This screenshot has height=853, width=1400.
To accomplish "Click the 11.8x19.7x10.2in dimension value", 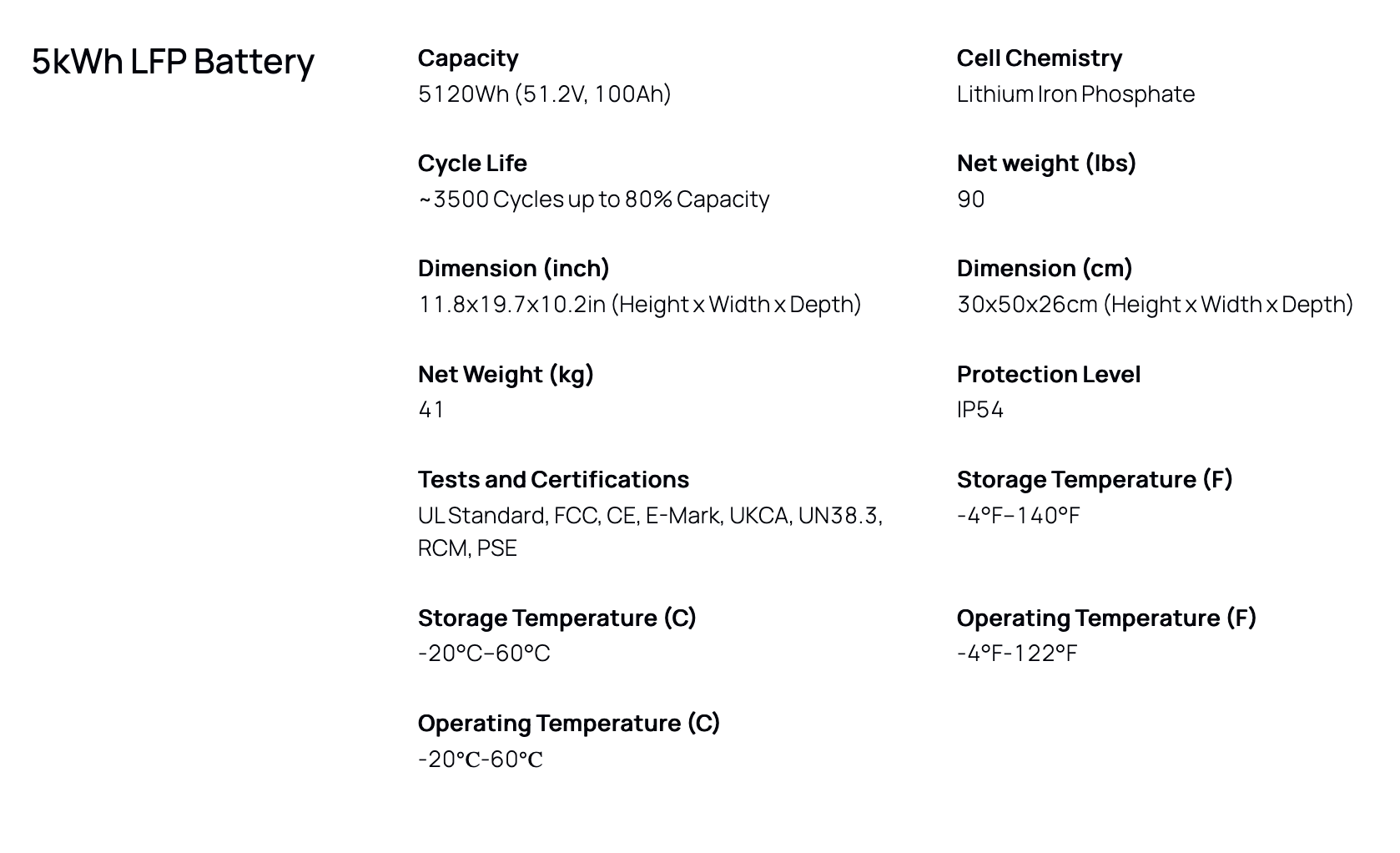I will (x=639, y=305).
